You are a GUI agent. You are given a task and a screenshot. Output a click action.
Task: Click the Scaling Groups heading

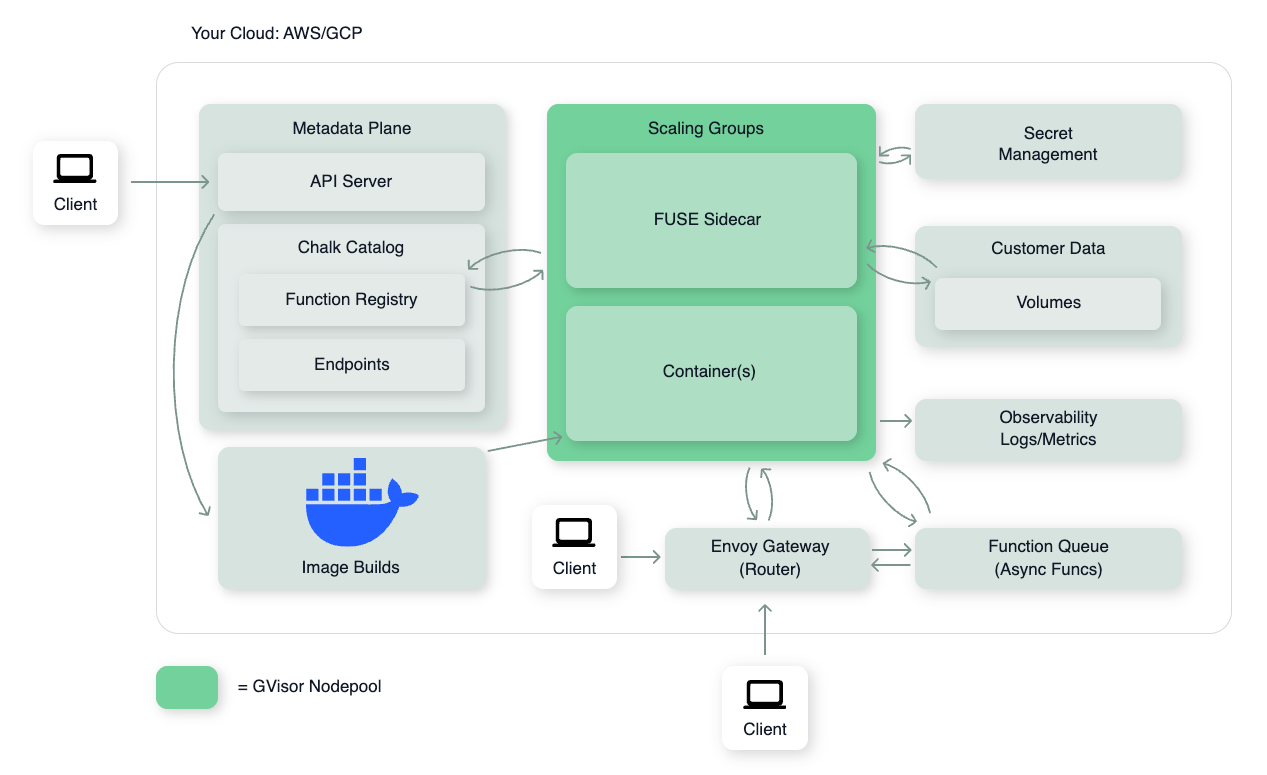tap(706, 128)
